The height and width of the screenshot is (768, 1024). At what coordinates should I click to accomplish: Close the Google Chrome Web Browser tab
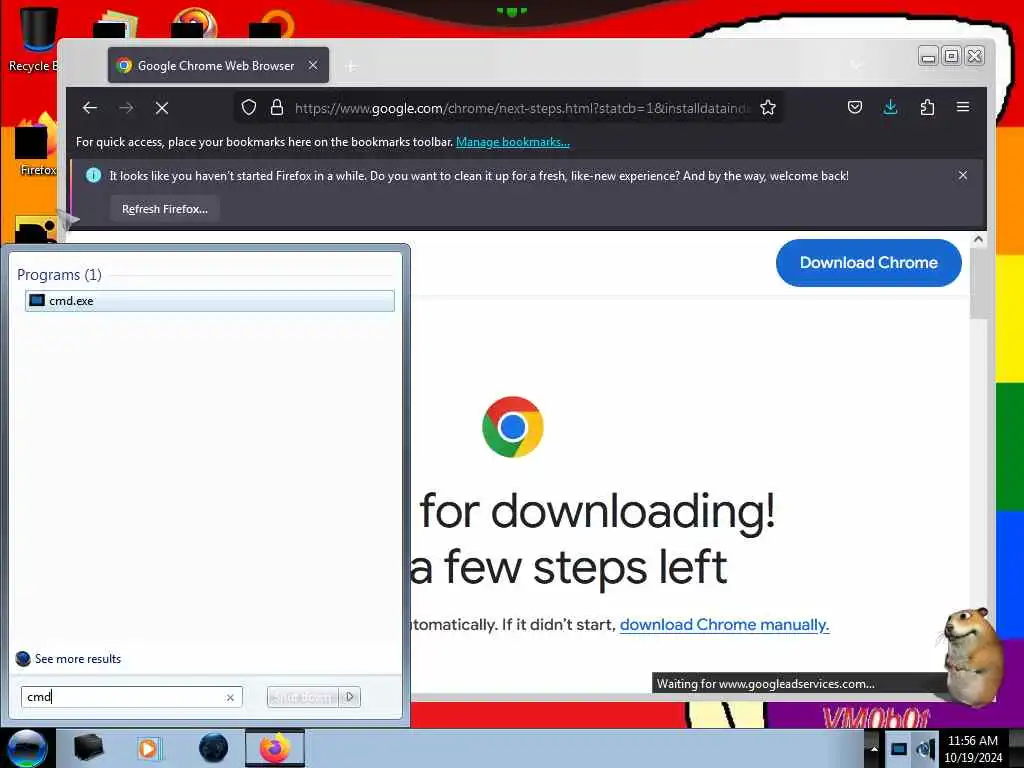click(x=313, y=65)
